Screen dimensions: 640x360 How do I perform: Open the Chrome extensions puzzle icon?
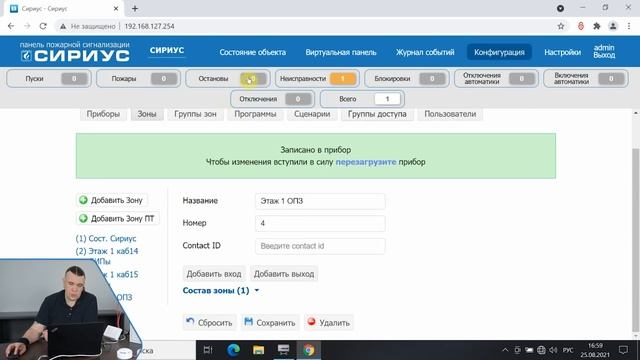597,26
